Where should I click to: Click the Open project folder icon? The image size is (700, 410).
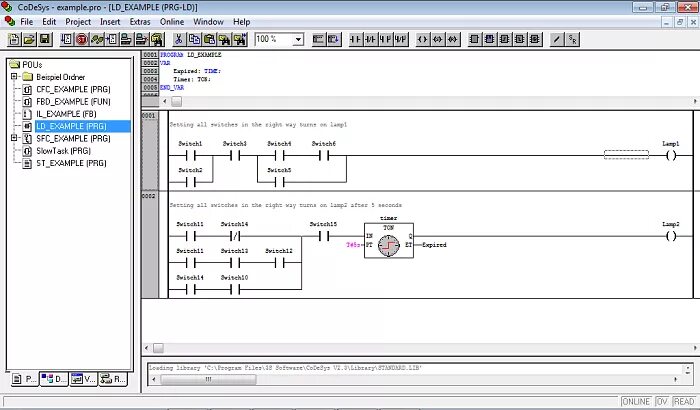[29, 39]
